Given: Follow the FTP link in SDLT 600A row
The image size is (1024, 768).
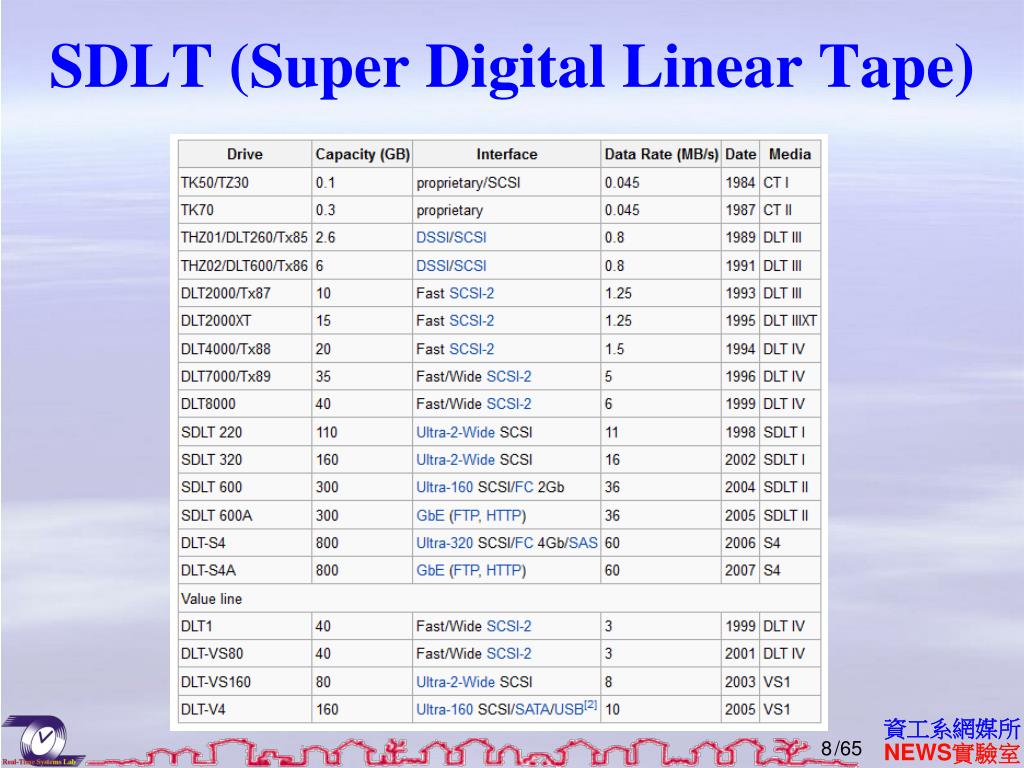Looking at the screenshot, I should 466,516.
